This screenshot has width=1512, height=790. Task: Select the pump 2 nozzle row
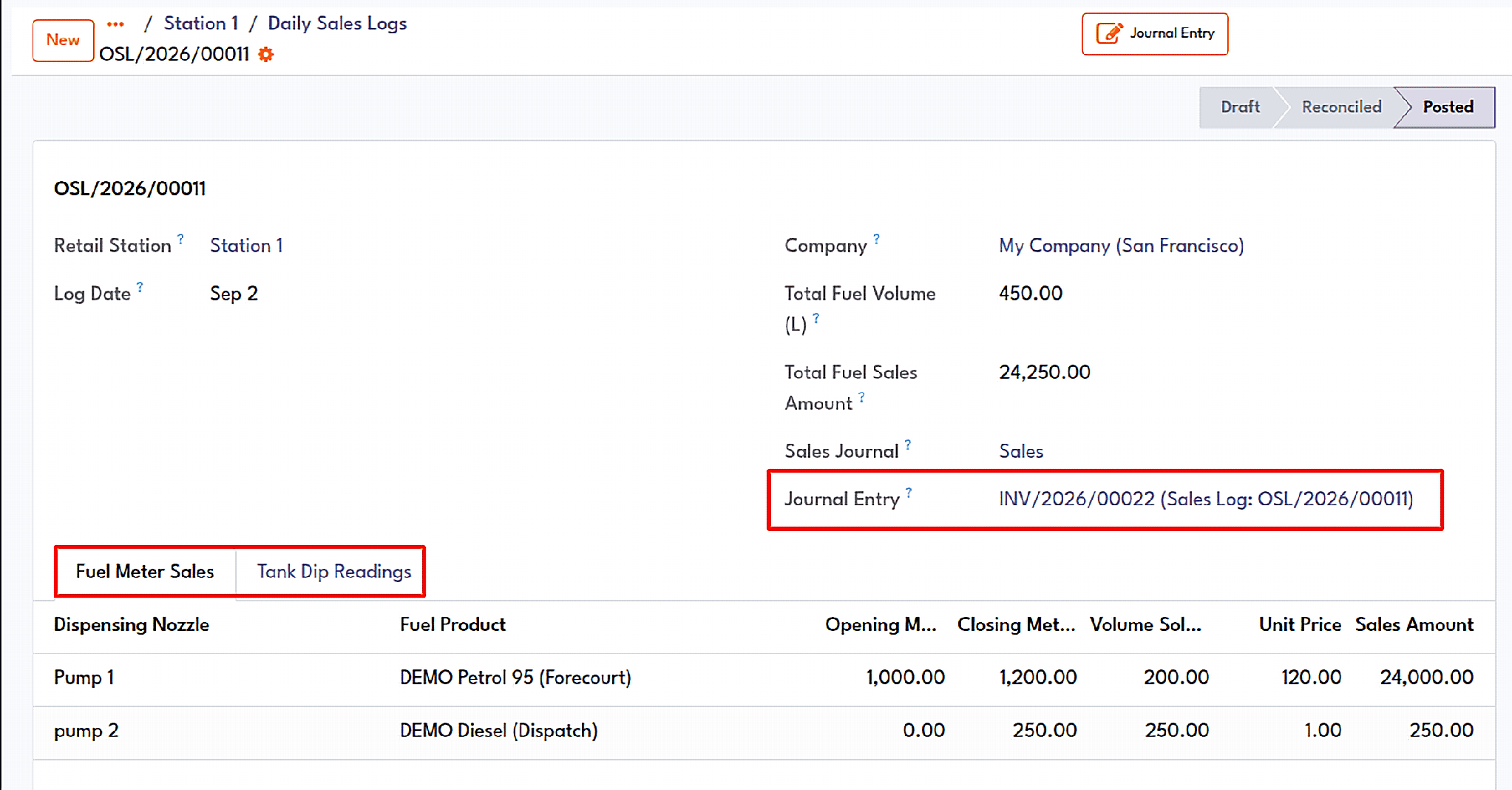764,731
